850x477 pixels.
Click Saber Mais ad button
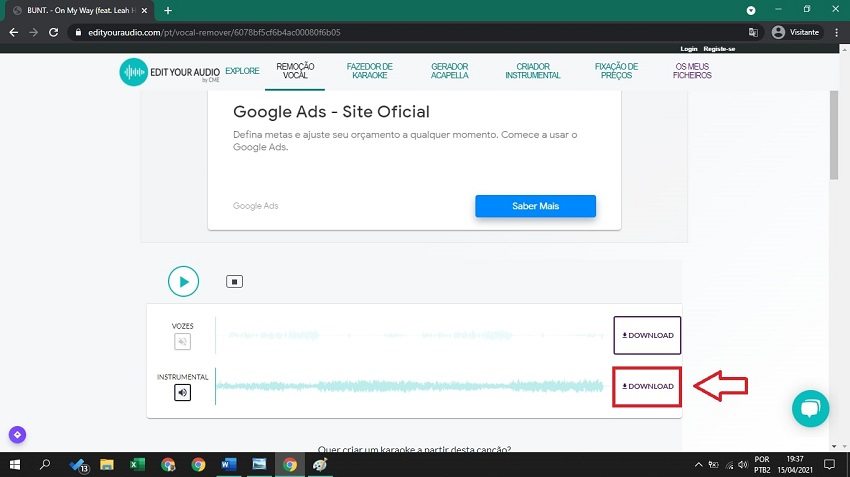pyautogui.click(x=535, y=206)
